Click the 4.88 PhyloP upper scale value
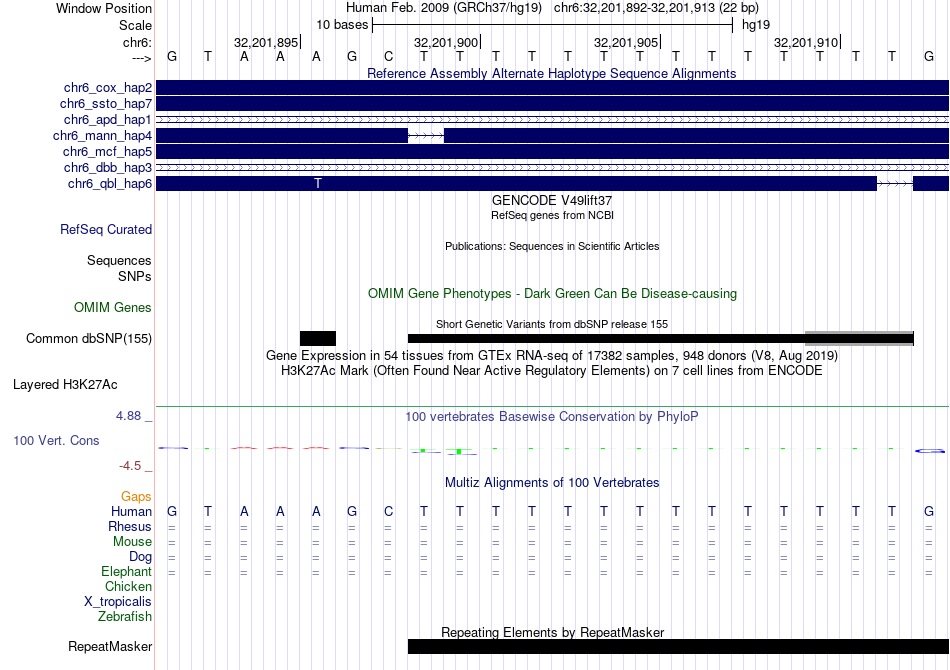This screenshot has height=670, width=950. tap(128, 416)
